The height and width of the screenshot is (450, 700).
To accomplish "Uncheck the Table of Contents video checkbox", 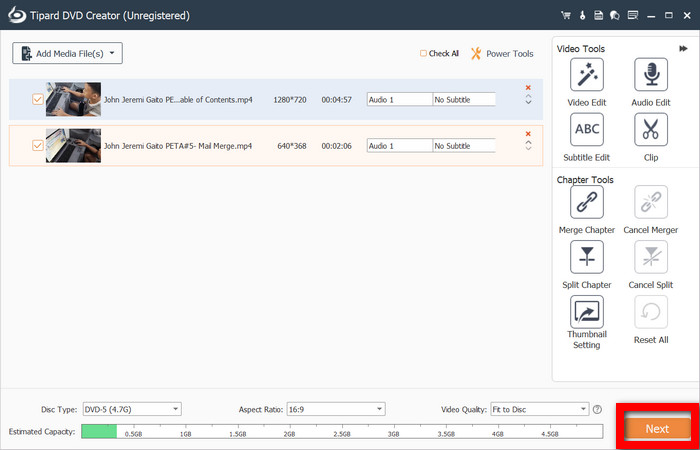I will (x=38, y=100).
